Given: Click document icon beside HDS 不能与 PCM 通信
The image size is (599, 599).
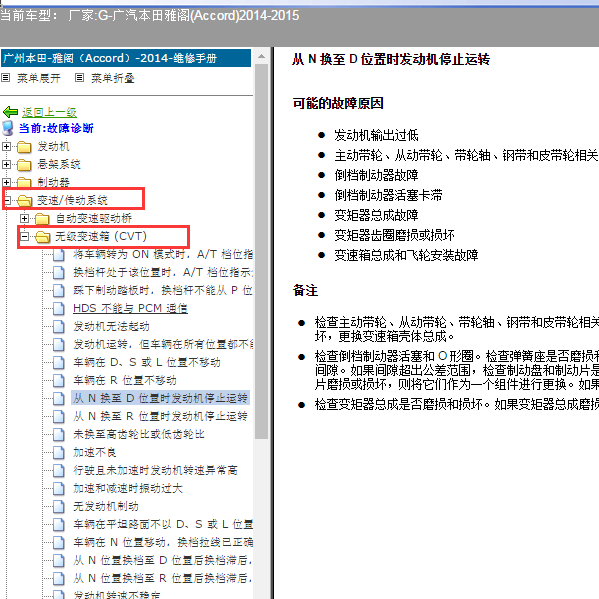Looking at the screenshot, I should click(x=58, y=308).
